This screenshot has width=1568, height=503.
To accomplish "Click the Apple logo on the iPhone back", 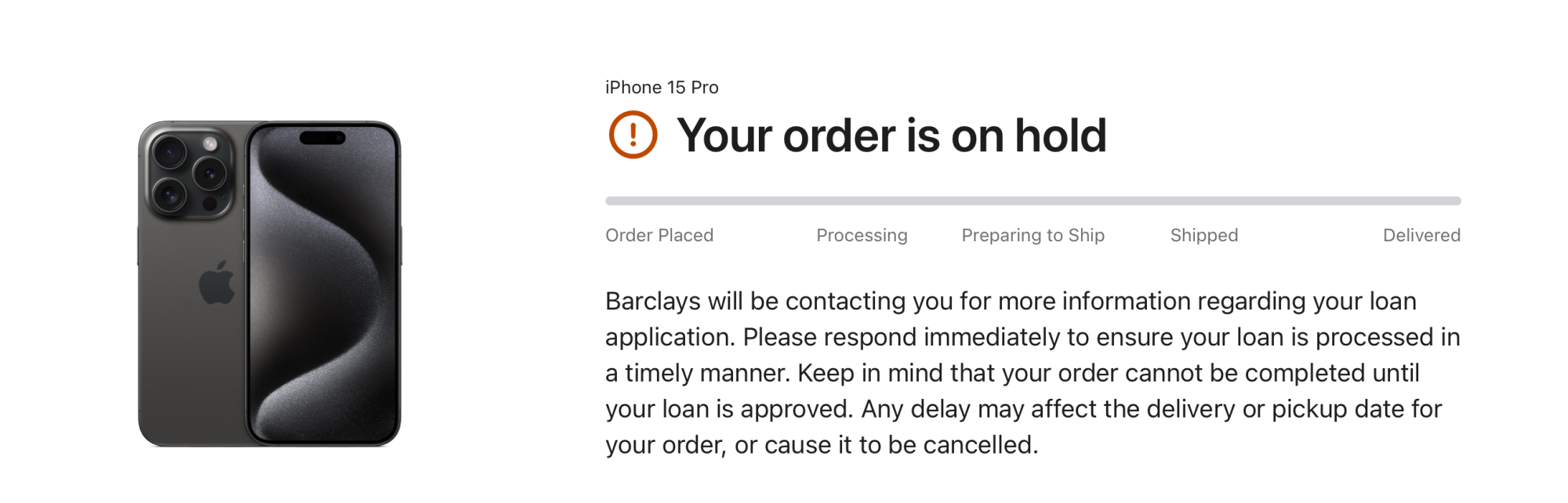I will click(x=217, y=283).
